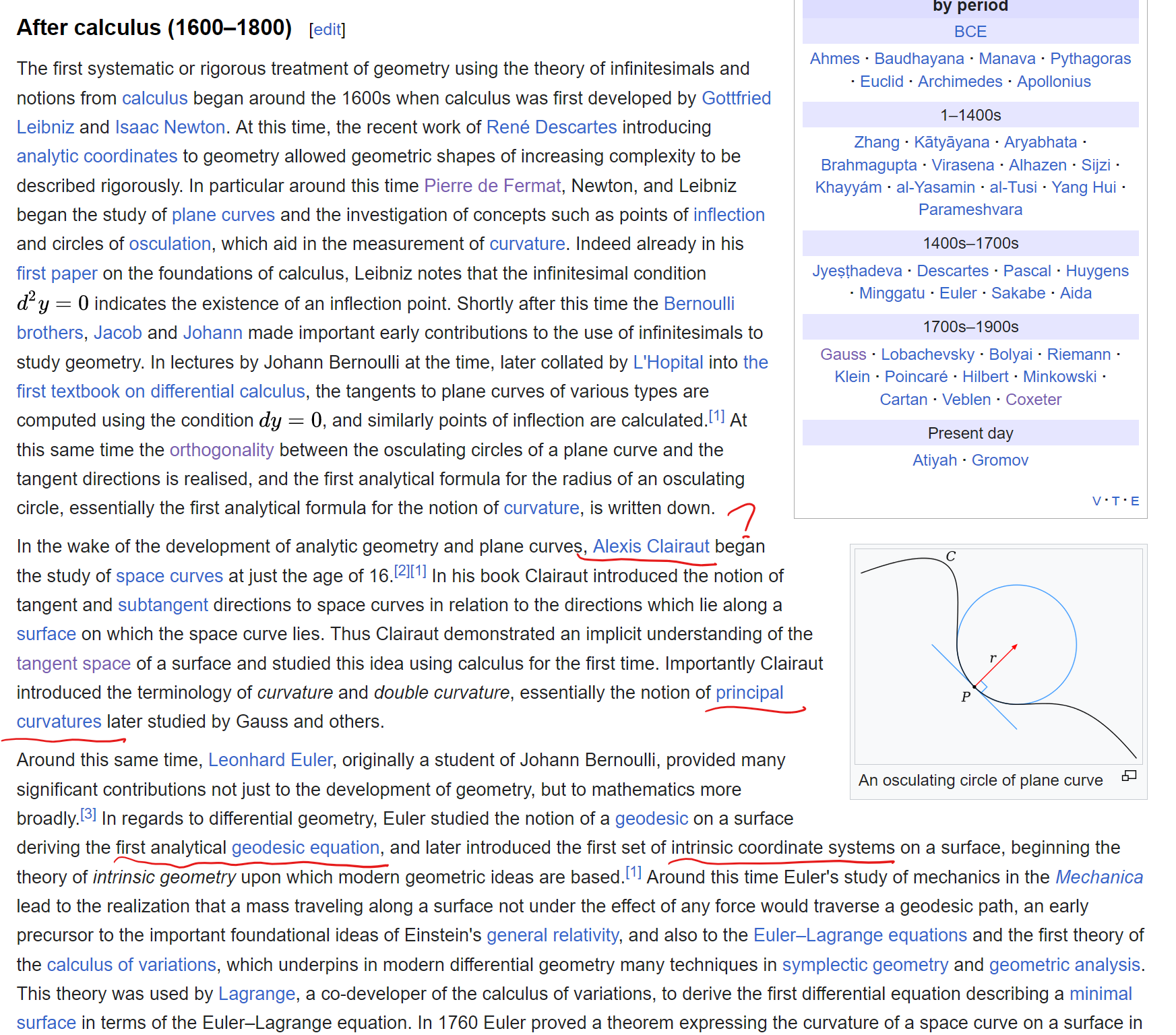Open the general relativity link
The height and width of the screenshot is (1035, 1176).
click(x=553, y=935)
